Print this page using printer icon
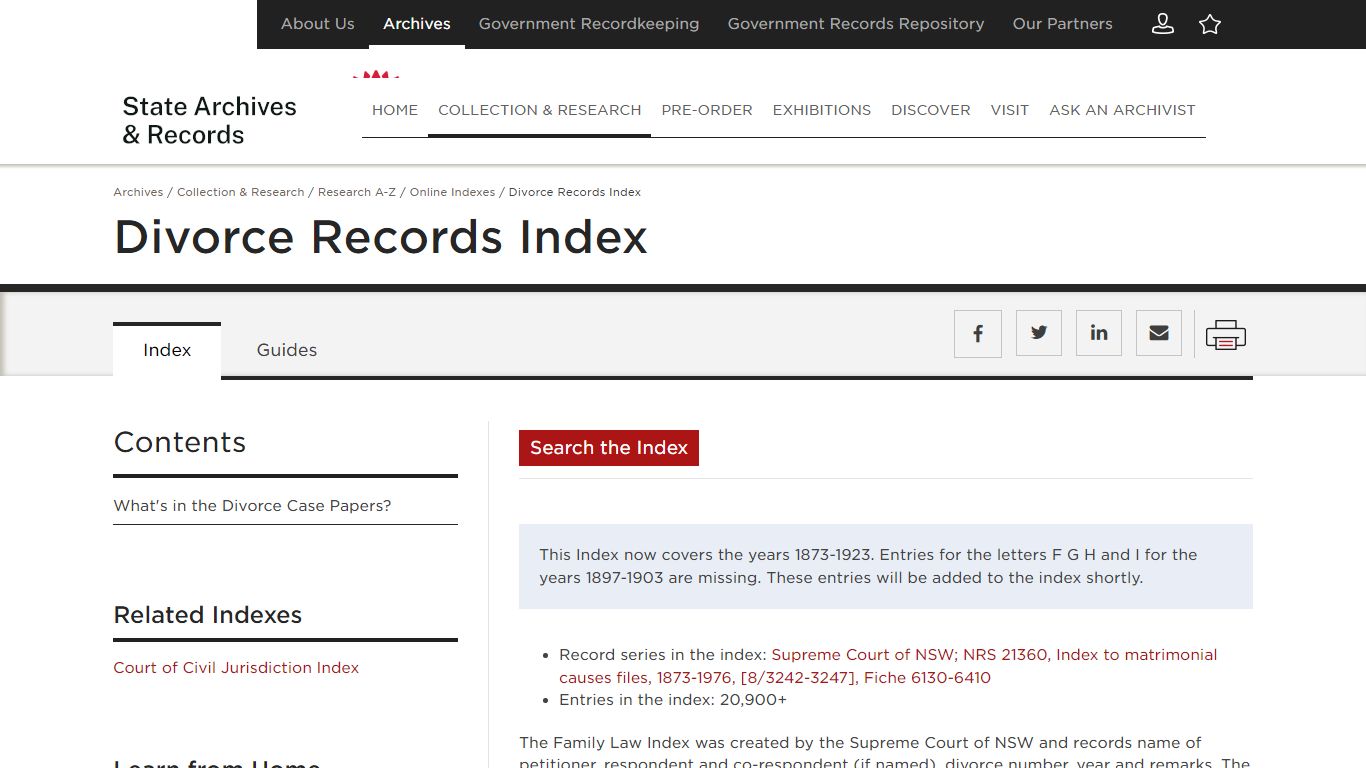Screen dimensions: 1366x768 [1226, 334]
